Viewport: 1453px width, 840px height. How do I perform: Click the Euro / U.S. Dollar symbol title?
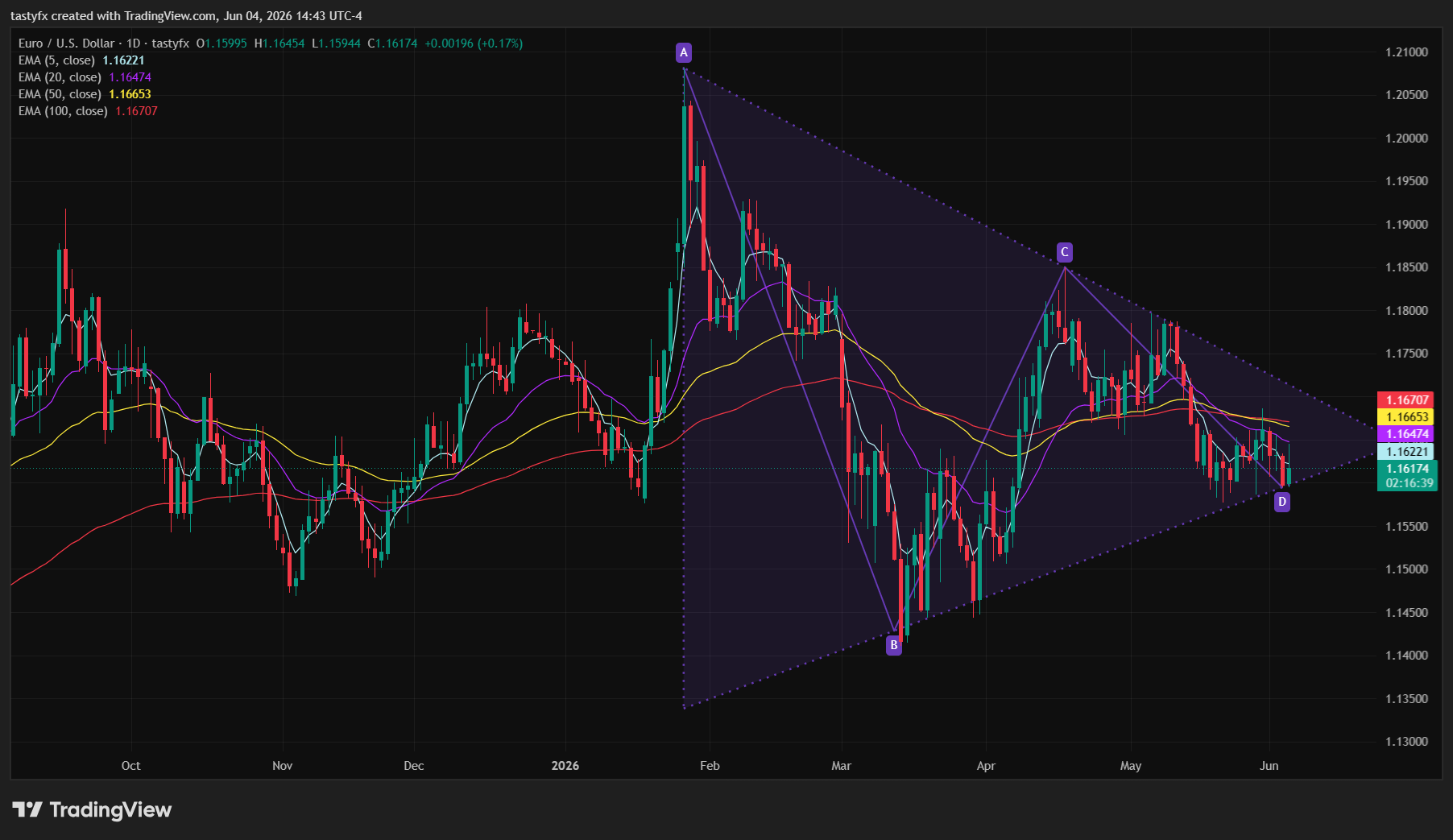pos(66,43)
